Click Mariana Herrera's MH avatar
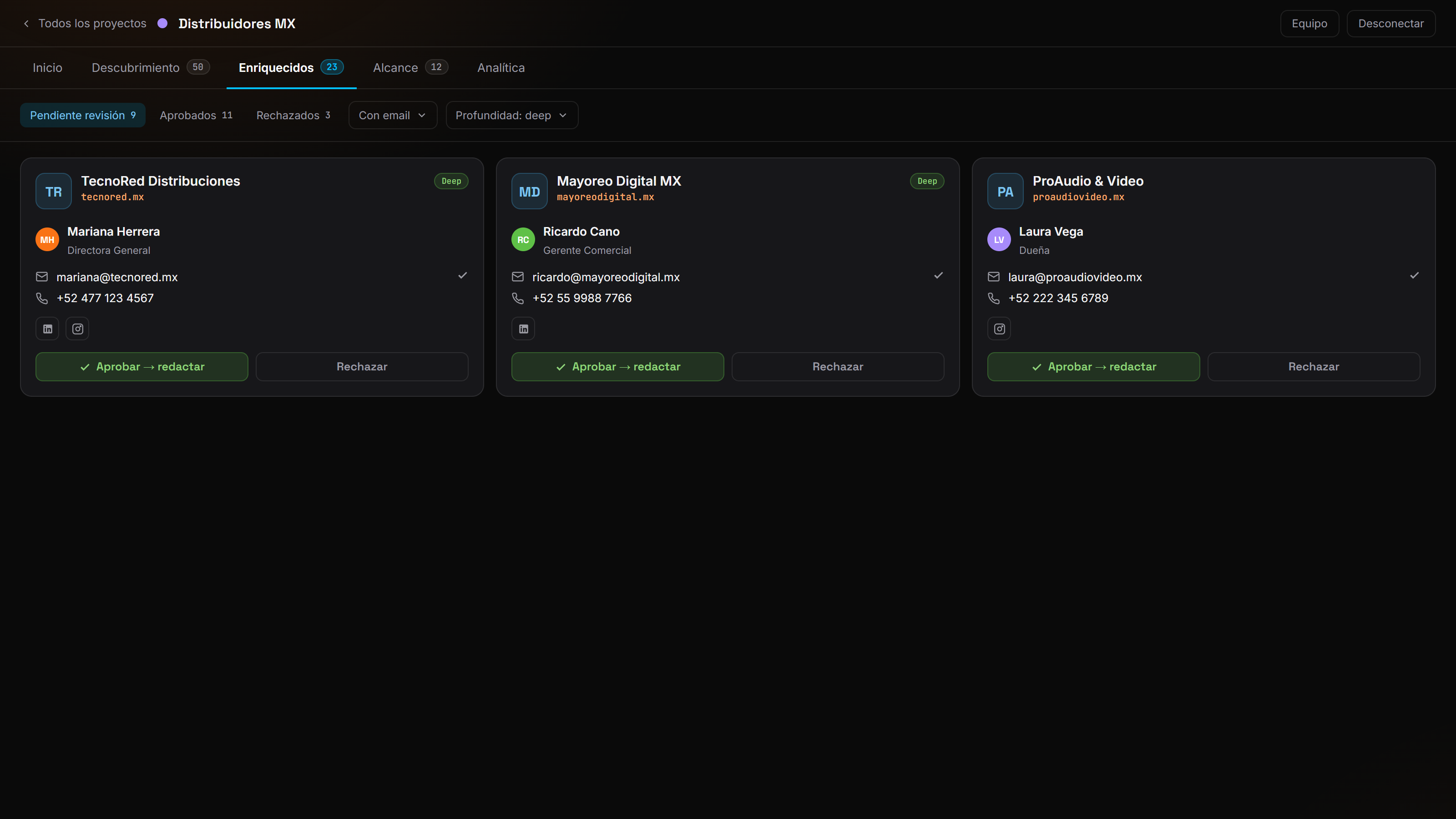1456x819 pixels. click(x=47, y=240)
